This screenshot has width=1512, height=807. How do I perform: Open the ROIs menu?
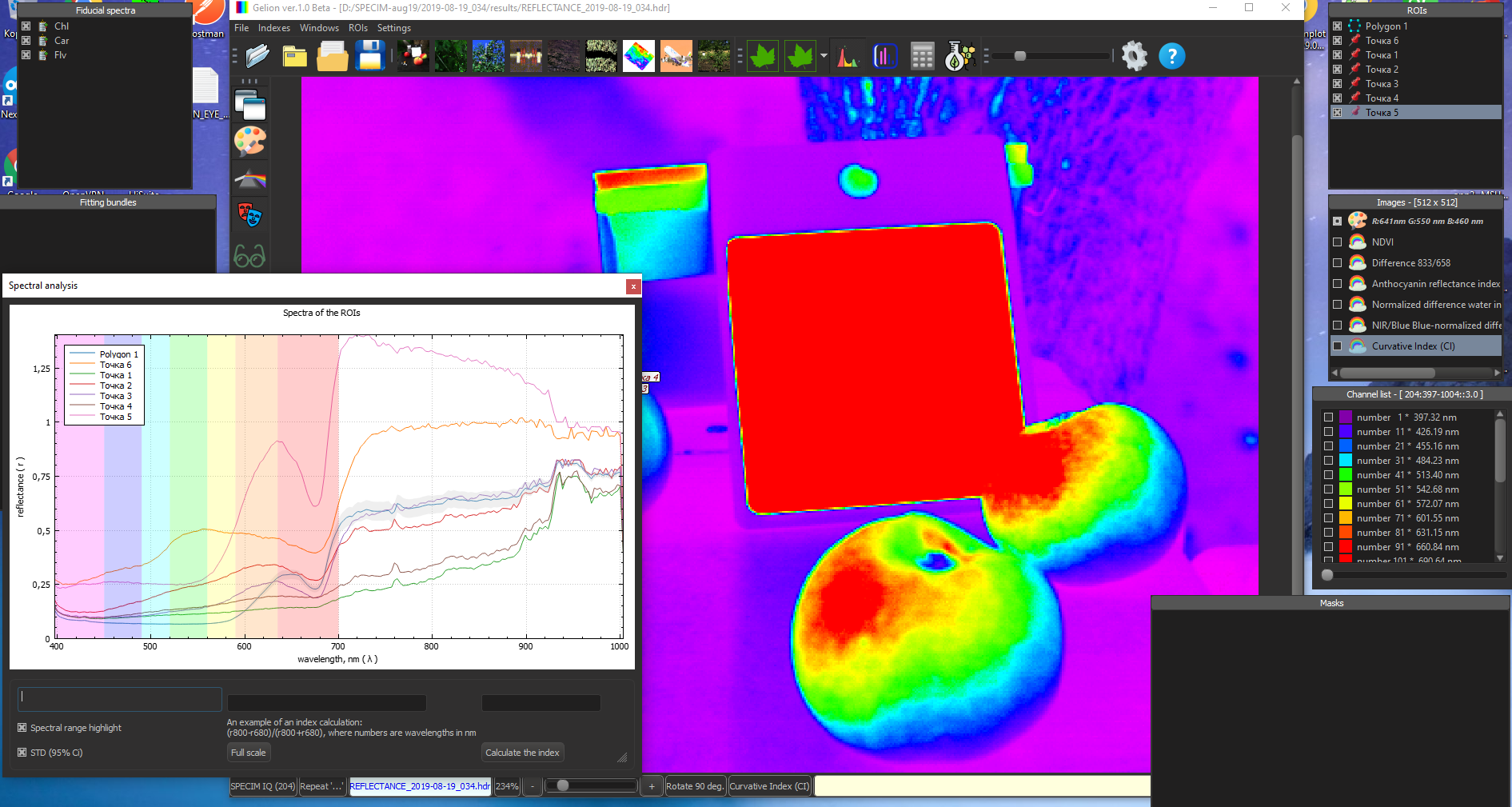(x=358, y=28)
